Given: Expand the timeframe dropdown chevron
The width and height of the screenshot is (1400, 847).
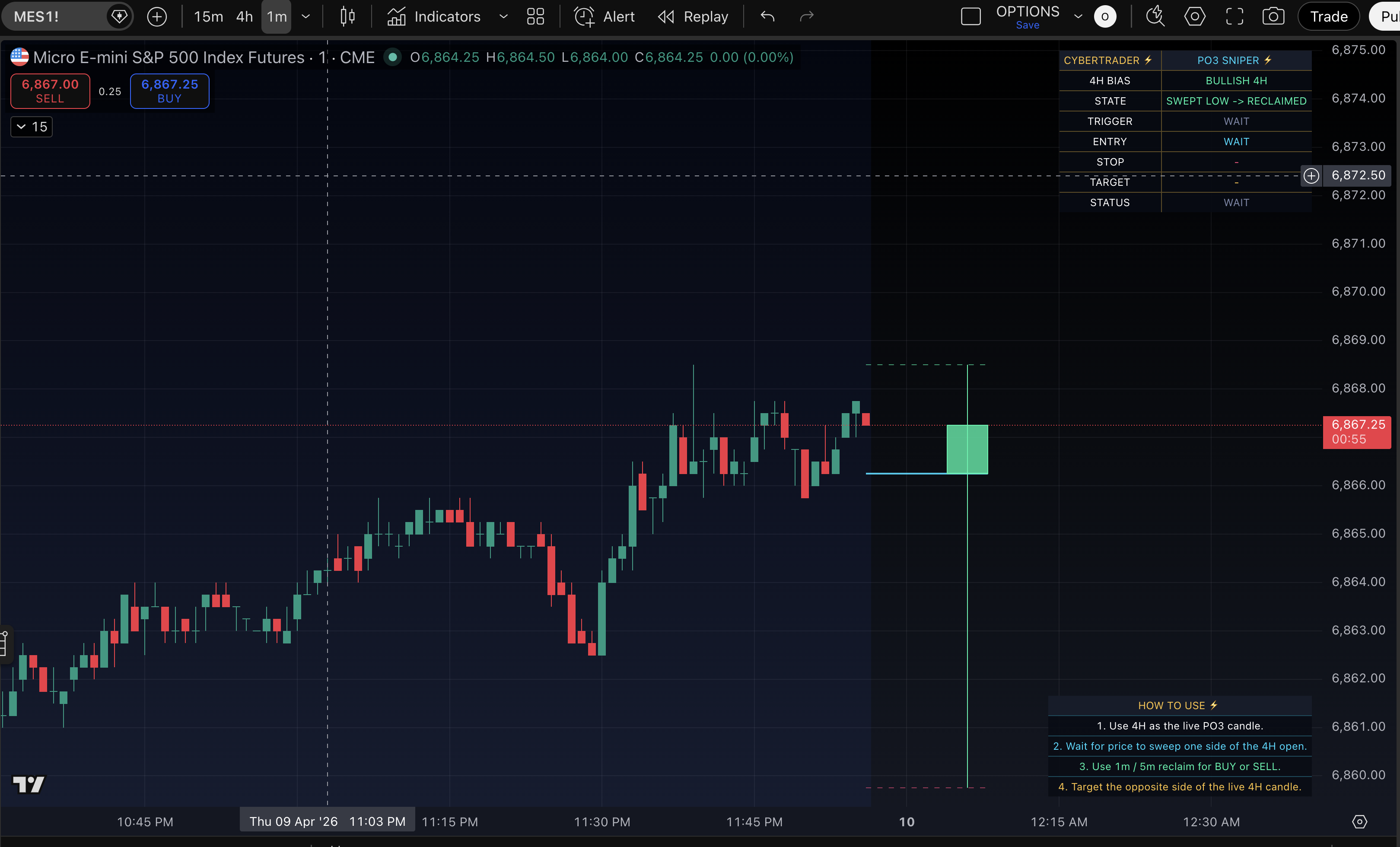Looking at the screenshot, I should 305,16.
